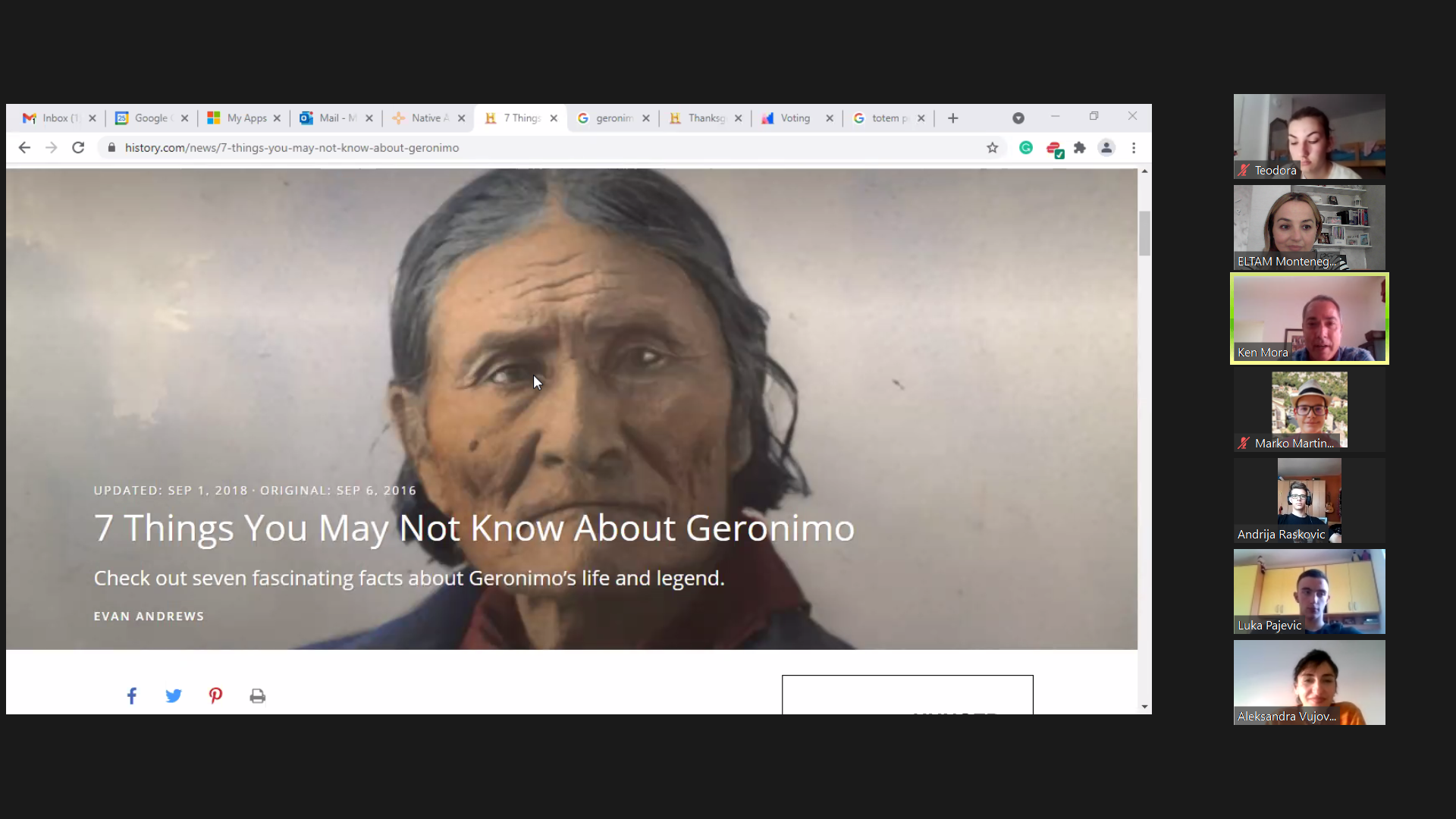Pin article with Pinterest icon

(x=215, y=695)
